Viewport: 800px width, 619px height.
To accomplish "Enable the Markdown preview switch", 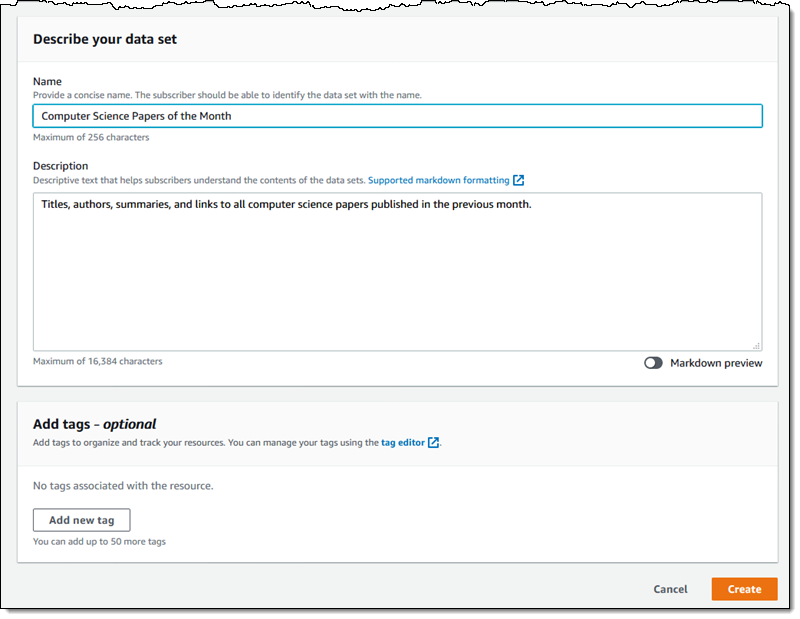I will tap(653, 363).
